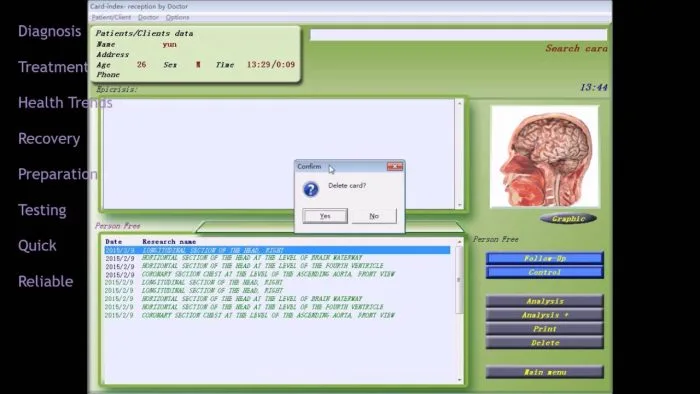The height and width of the screenshot is (394, 700).
Task: Click the brain anatomy thumbnail image
Action: 545,157
